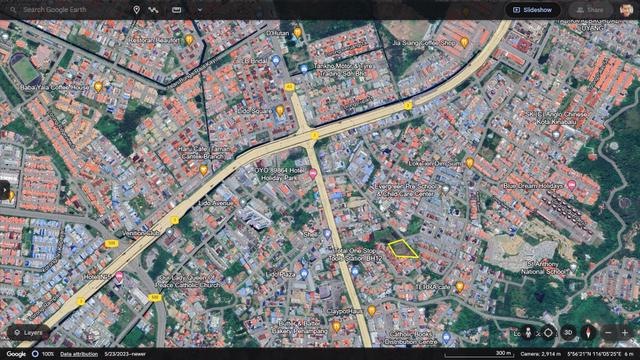Click the Jia Siang Coffee Shop marker
This screenshot has width=640, height=360.
464,42
